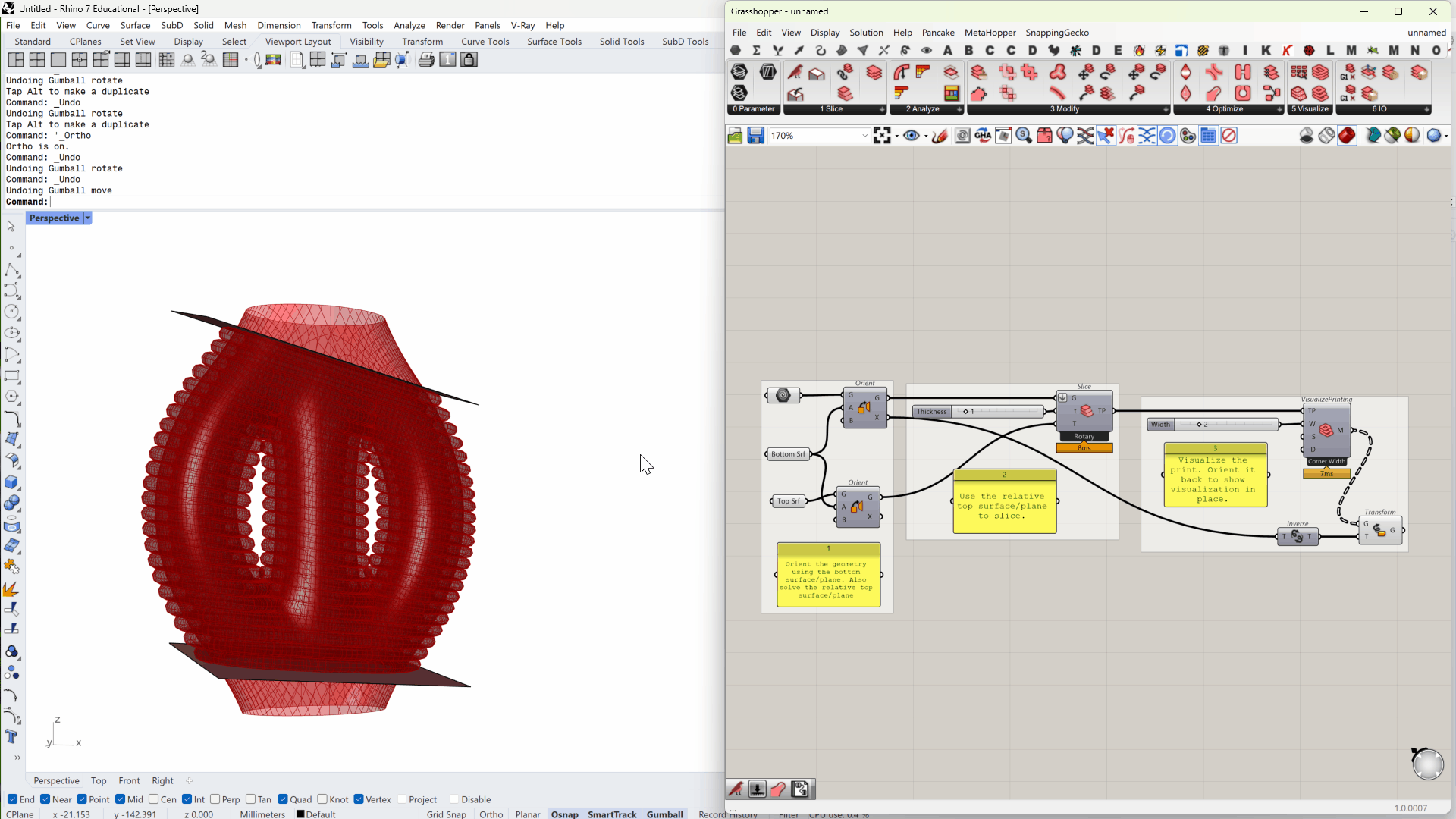
Task: Toggle the Gumball status bar button
Action: tap(664, 814)
